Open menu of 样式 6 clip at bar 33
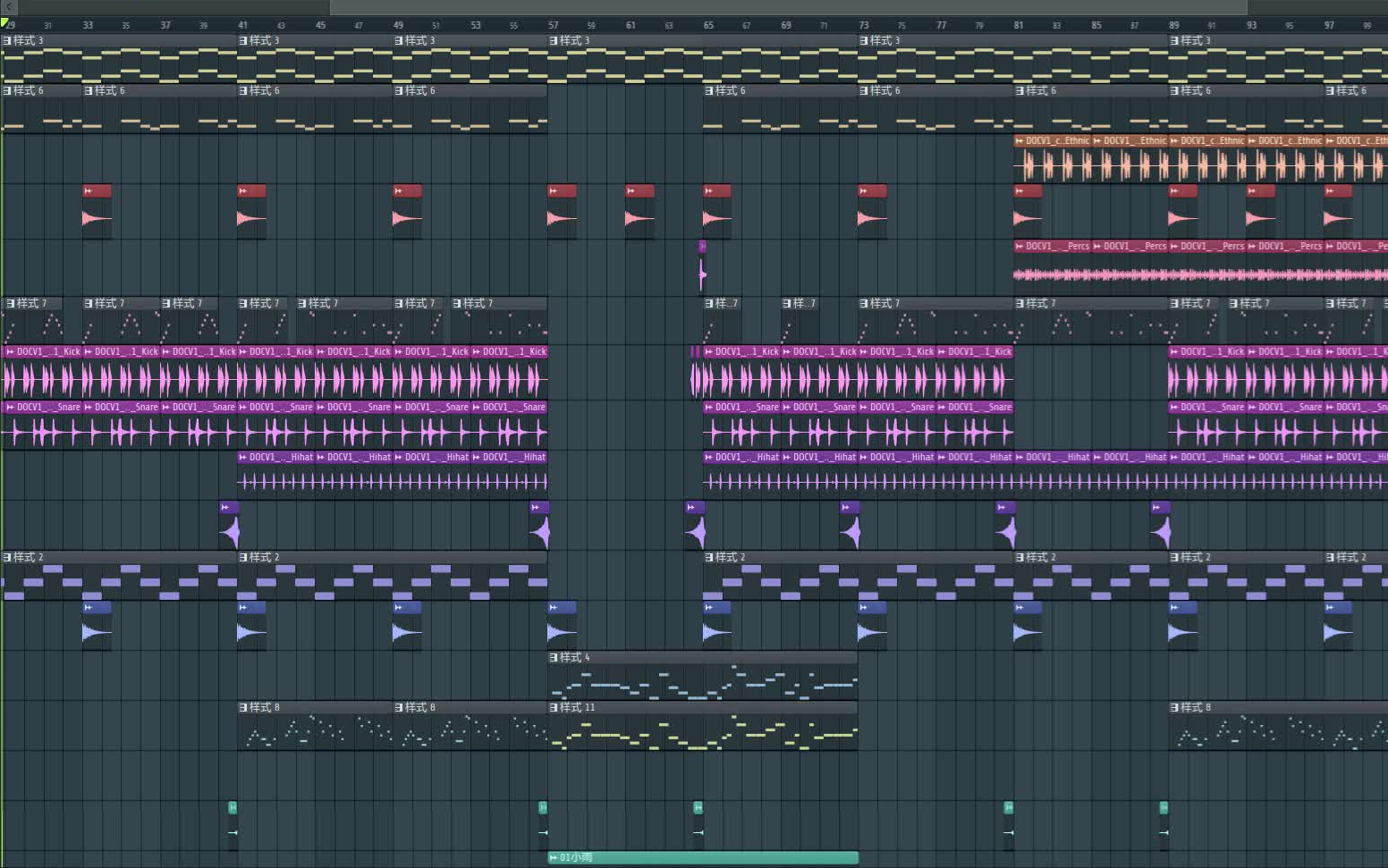The height and width of the screenshot is (868, 1388). [89, 90]
